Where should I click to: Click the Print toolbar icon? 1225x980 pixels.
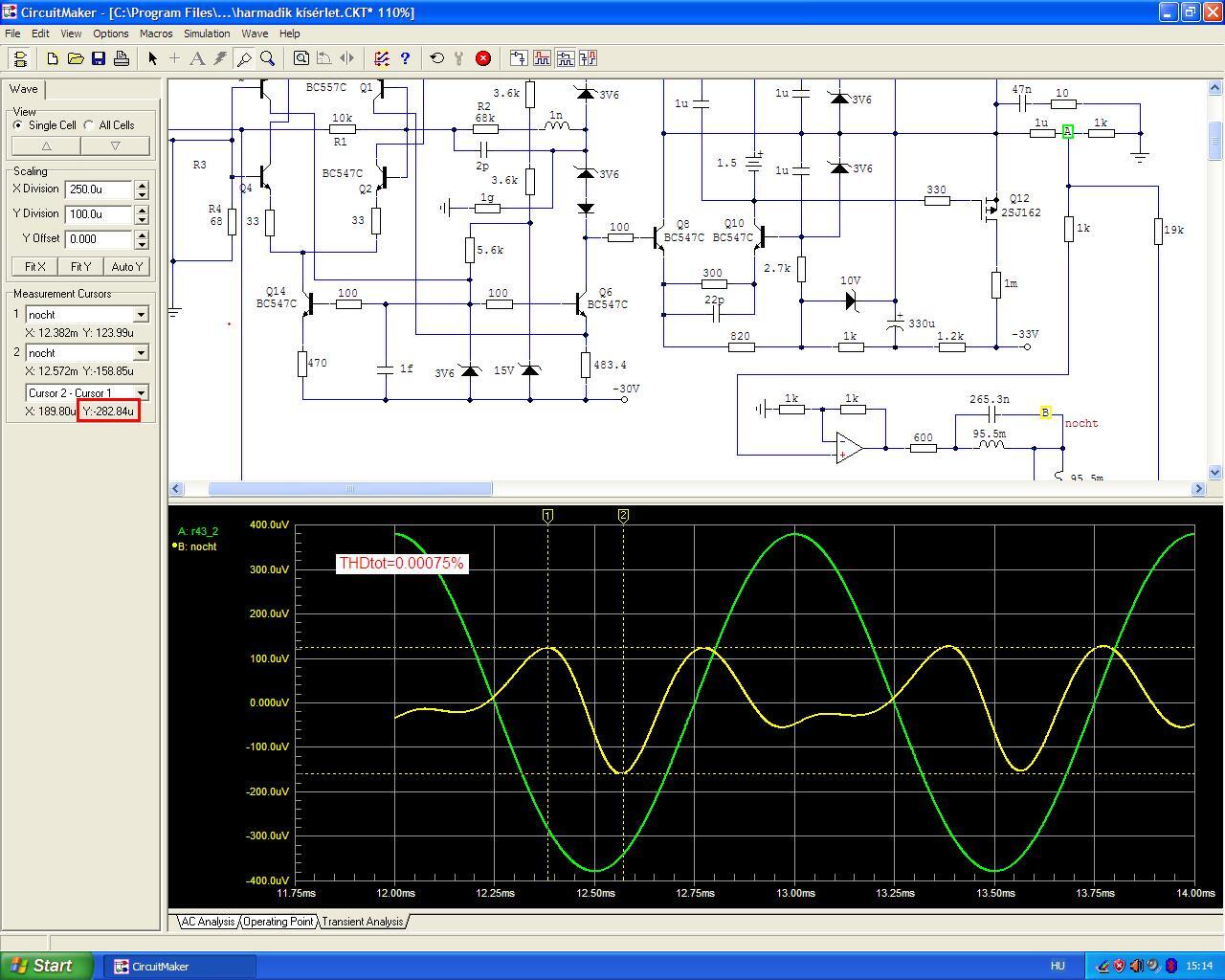pyautogui.click(x=122, y=58)
